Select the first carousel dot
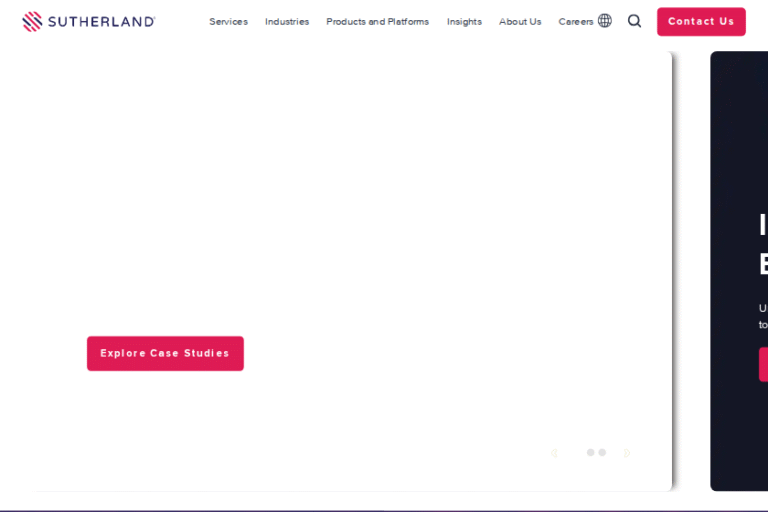The width and height of the screenshot is (768, 512). click(x=590, y=453)
